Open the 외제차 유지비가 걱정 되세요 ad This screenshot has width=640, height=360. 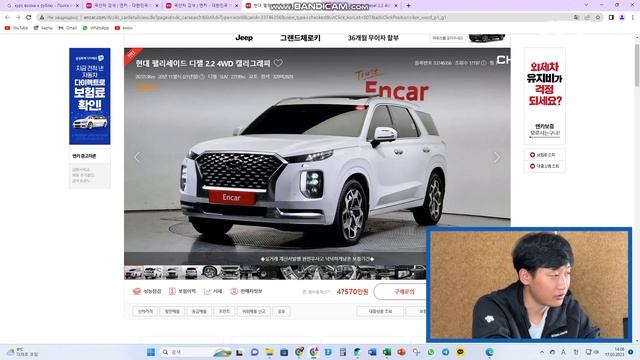[x=544, y=96]
